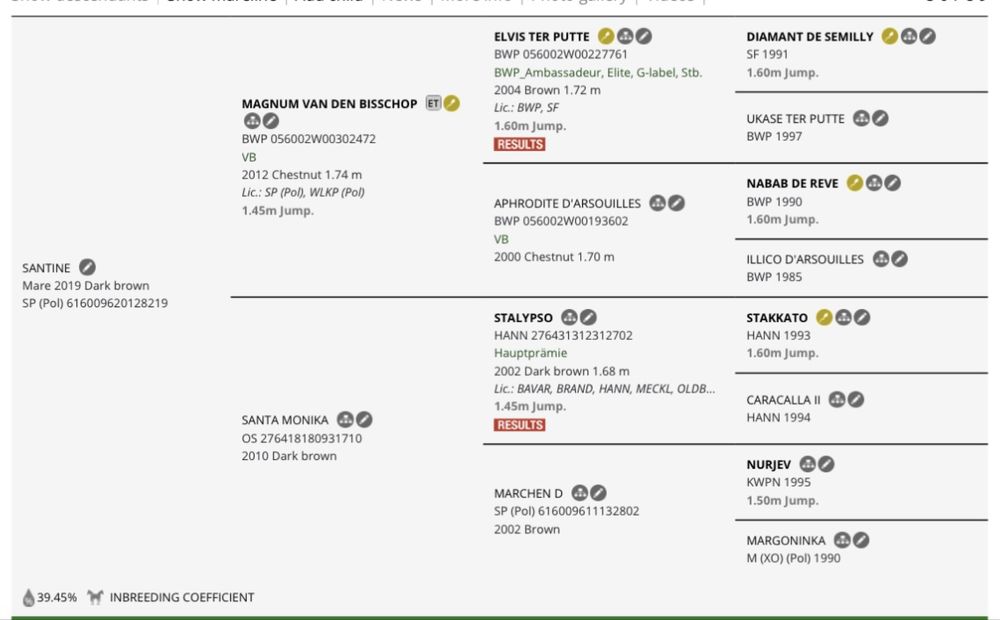This screenshot has height=620, width=1000.
Task: Open the pedigree tree icon beside Stalypso
Action: (x=570, y=318)
